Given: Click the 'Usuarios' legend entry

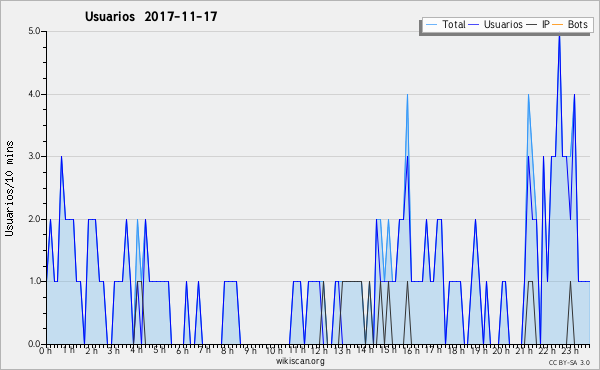Looking at the screenshot, I should pyautogui.click(x=496, y=24).
